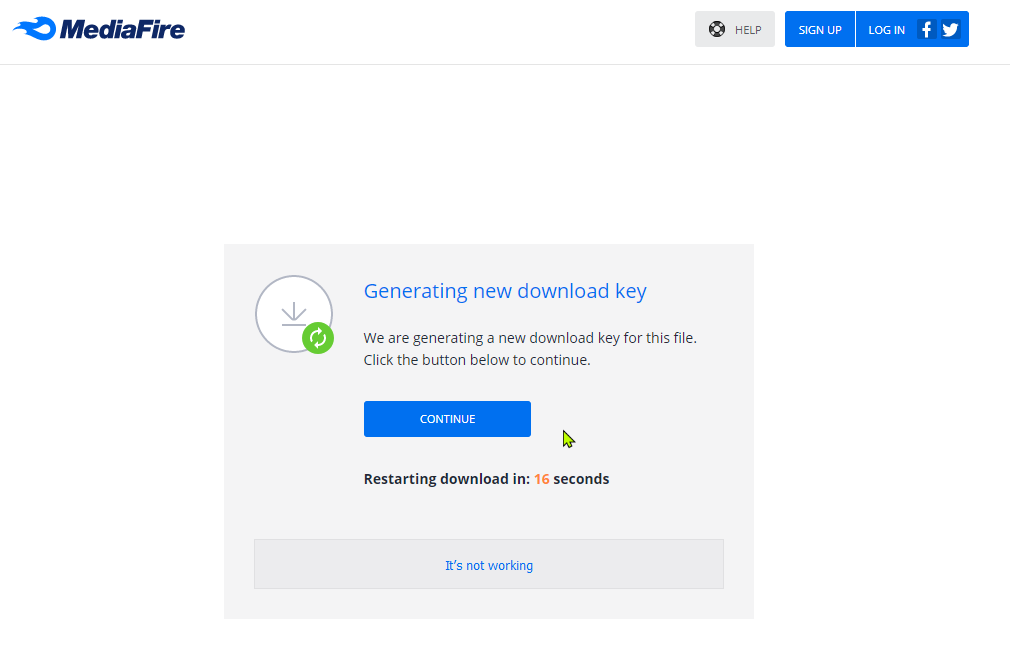Click the blue Continue button
The width and height of the screenshot is (1010, 670).
447,419
